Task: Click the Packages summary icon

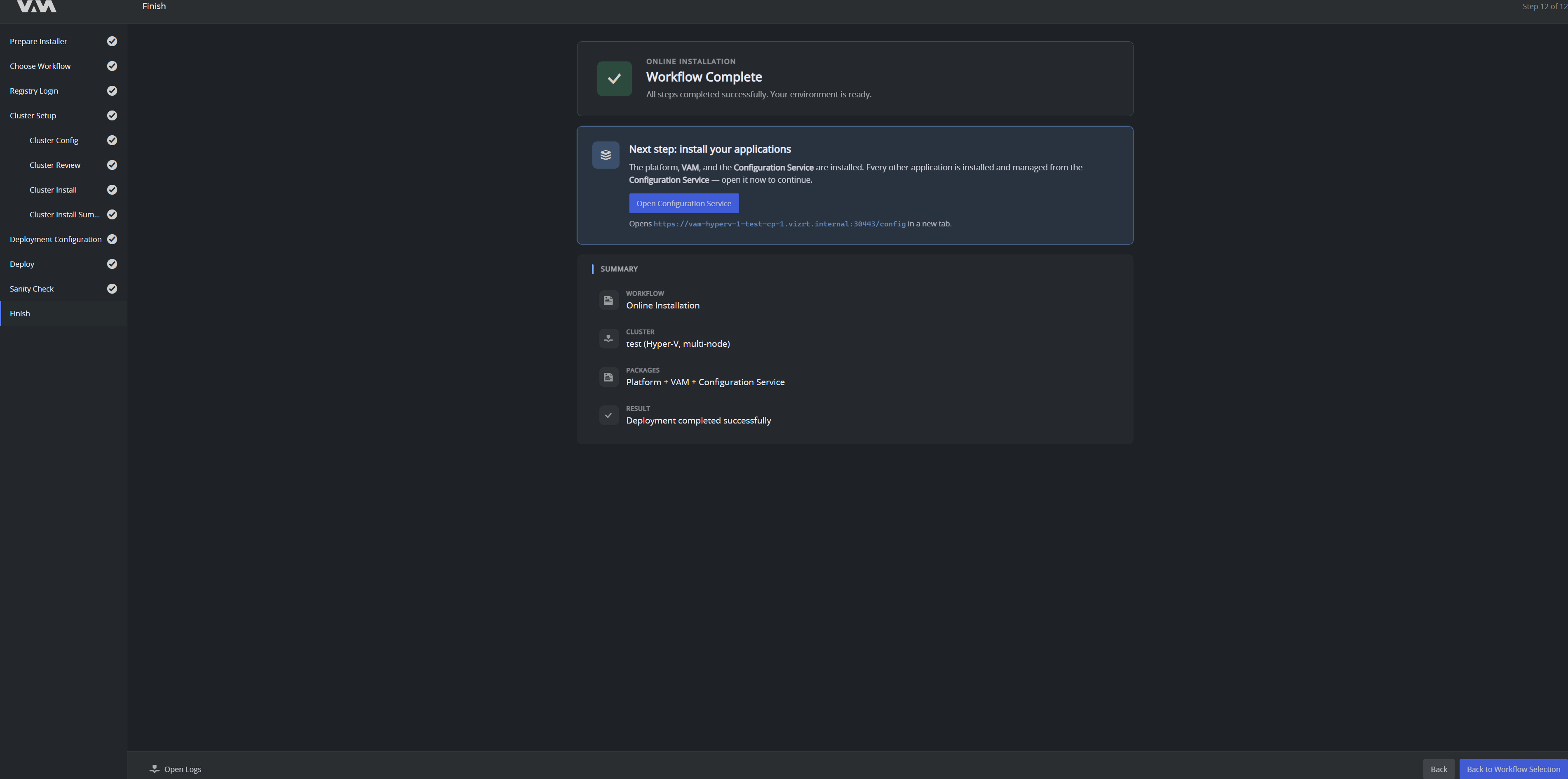Action: coord(608,377)
